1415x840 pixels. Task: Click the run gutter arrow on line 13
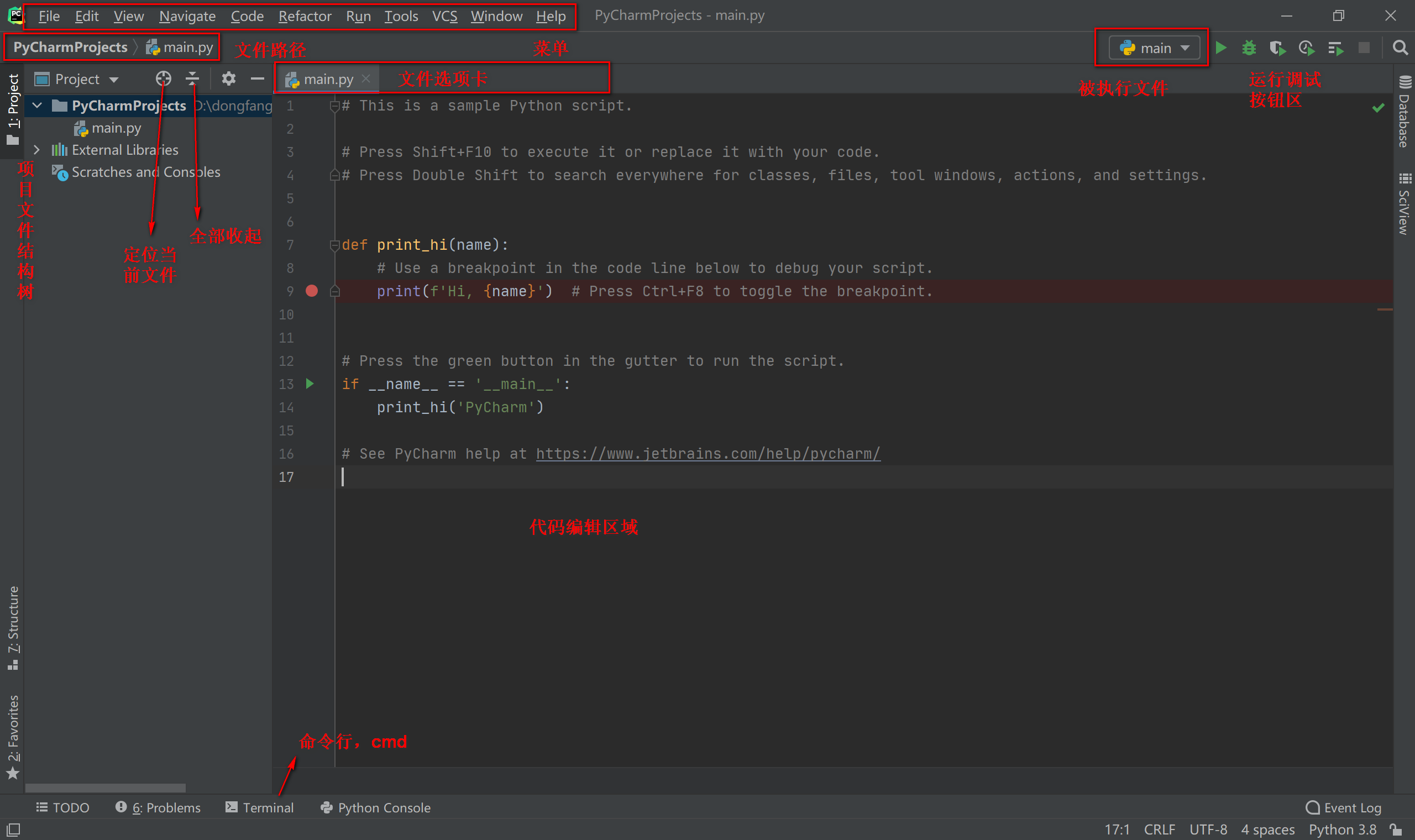click(x=310, y=384)
